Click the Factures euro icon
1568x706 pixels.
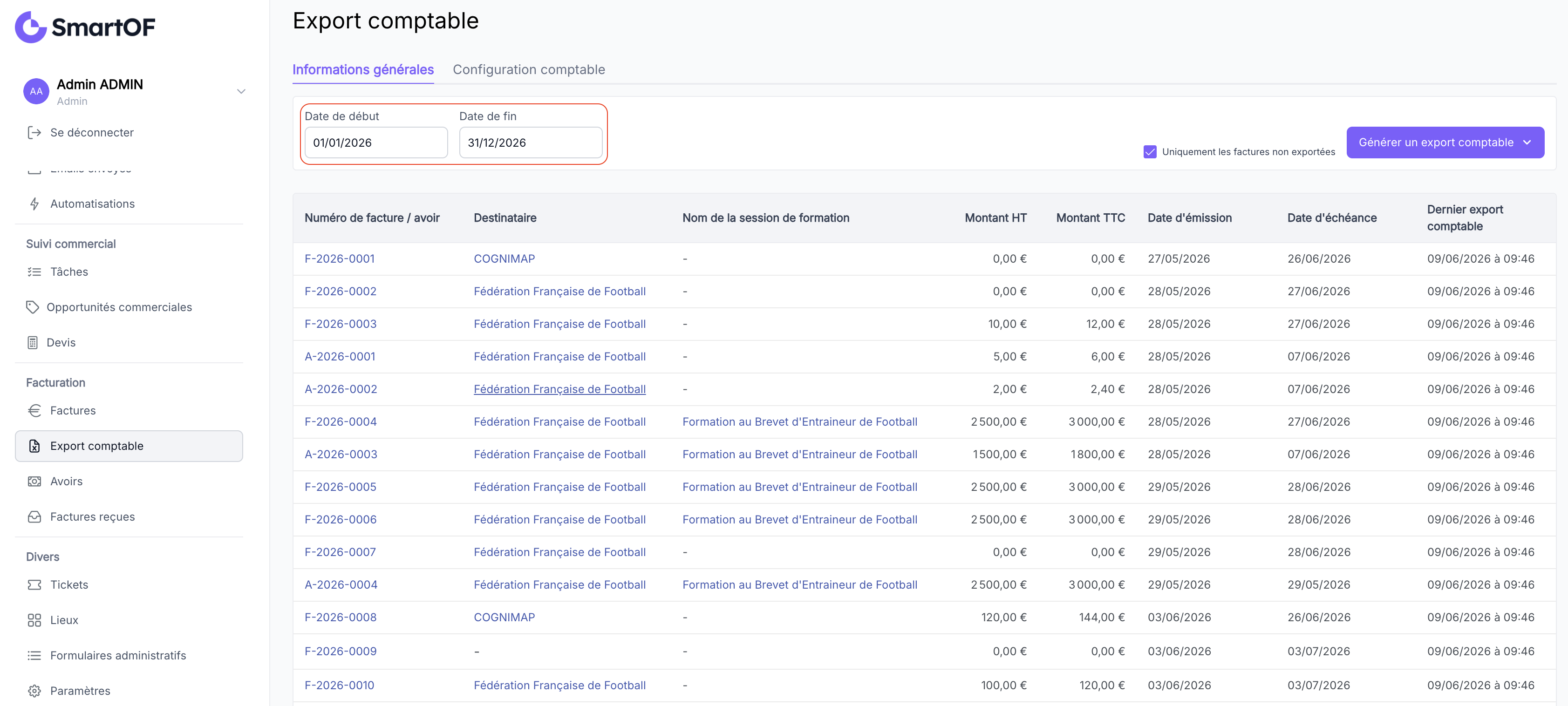(34, 411)
